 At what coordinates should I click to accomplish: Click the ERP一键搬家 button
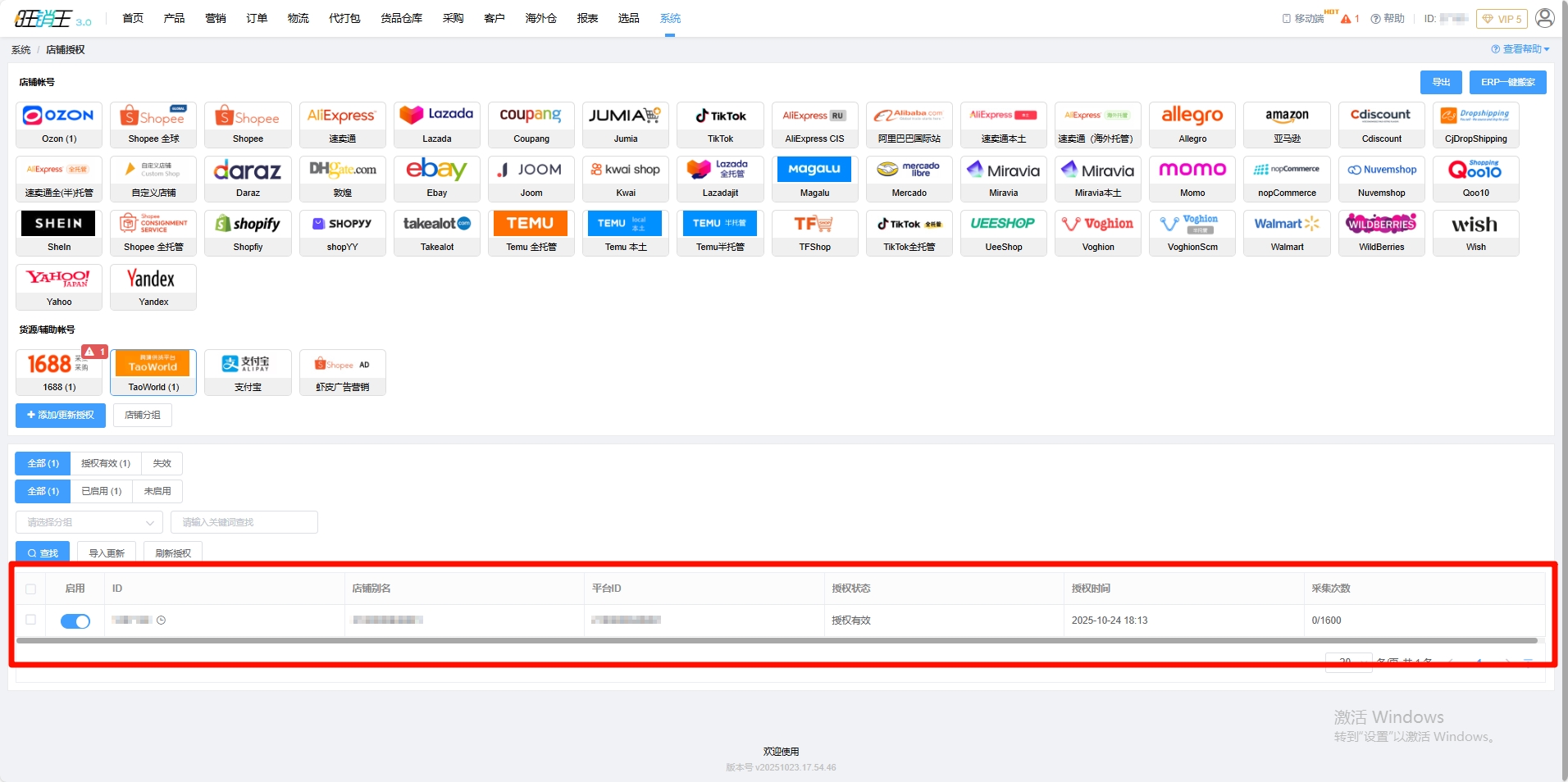pos(1507,82)
